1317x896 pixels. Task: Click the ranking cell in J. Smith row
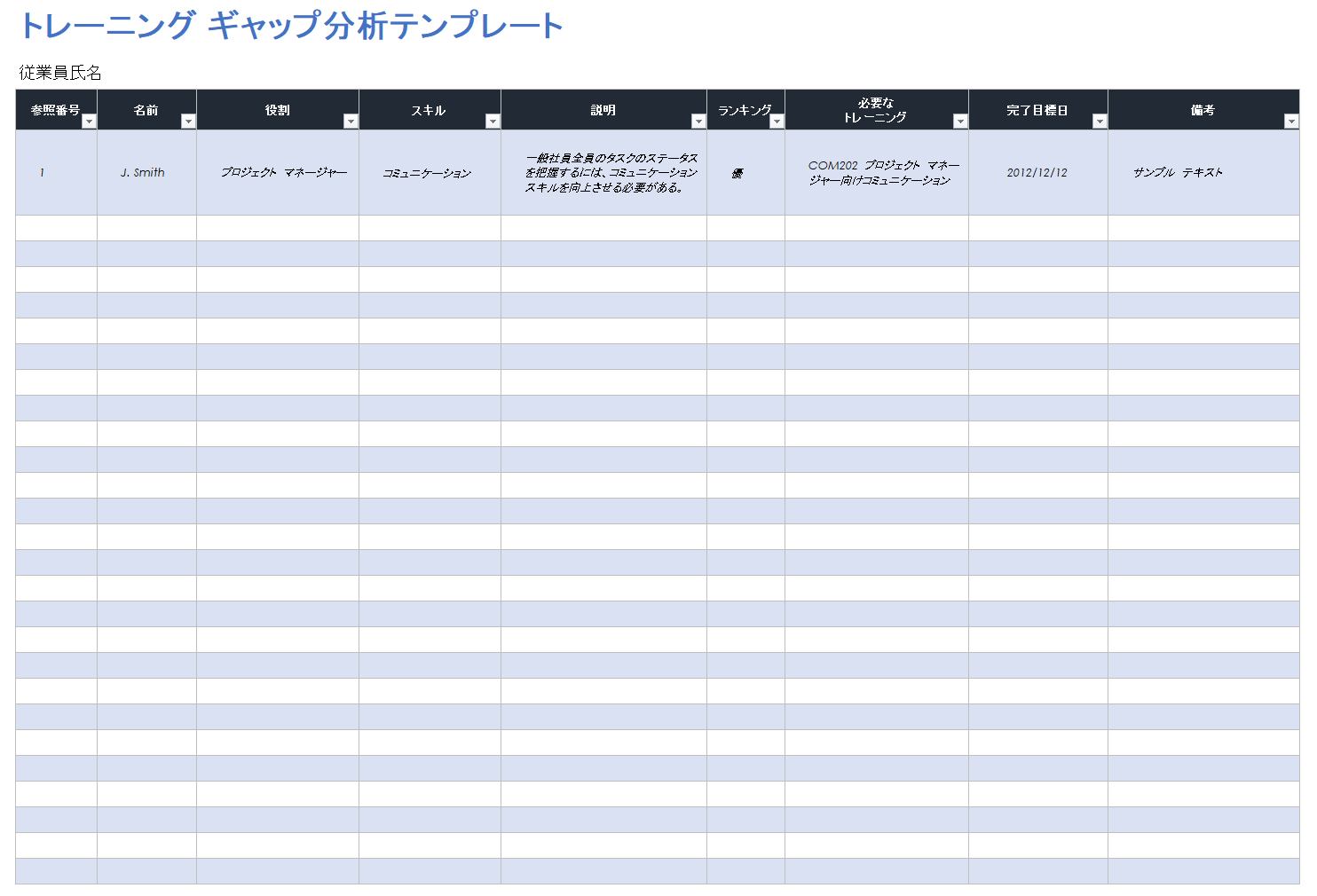coord(745,173)
